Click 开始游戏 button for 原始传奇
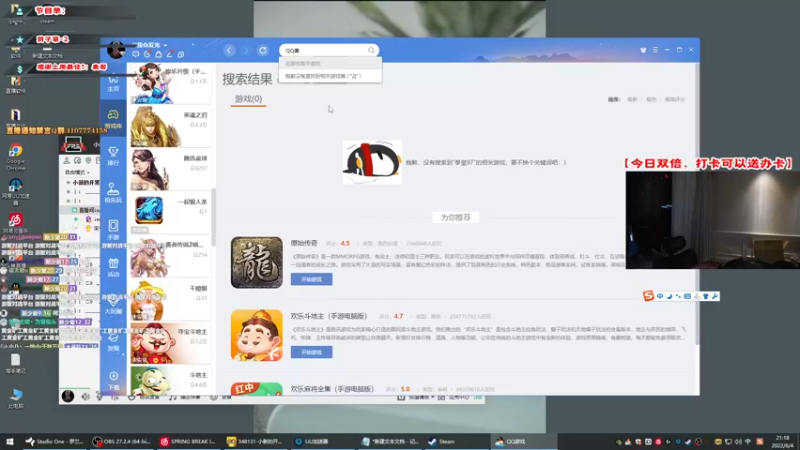The height and width of the screenshot is (450, 800). pyautogui.click(x=311, y=279)
